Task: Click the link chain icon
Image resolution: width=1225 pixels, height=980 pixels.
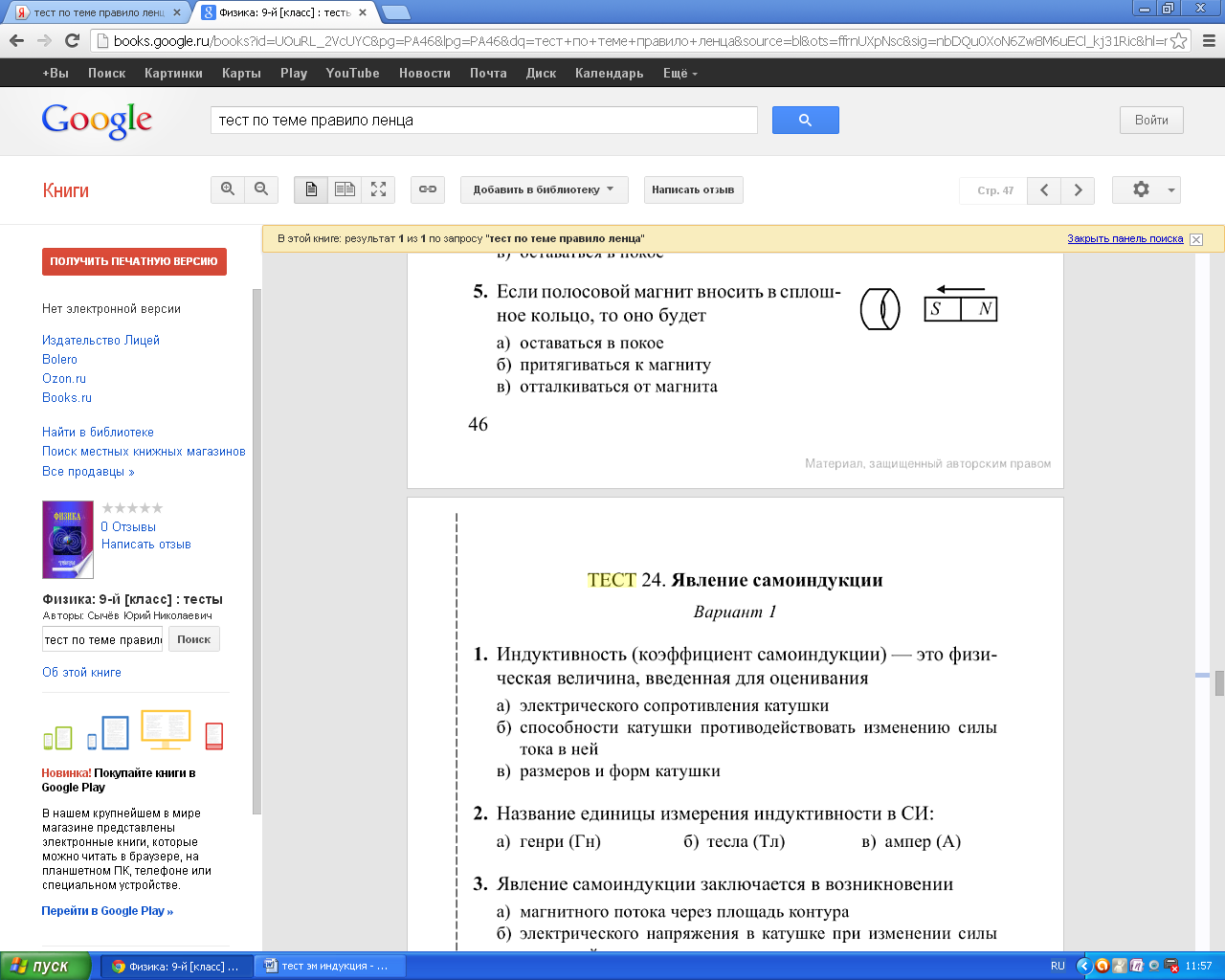Action: 428,189
